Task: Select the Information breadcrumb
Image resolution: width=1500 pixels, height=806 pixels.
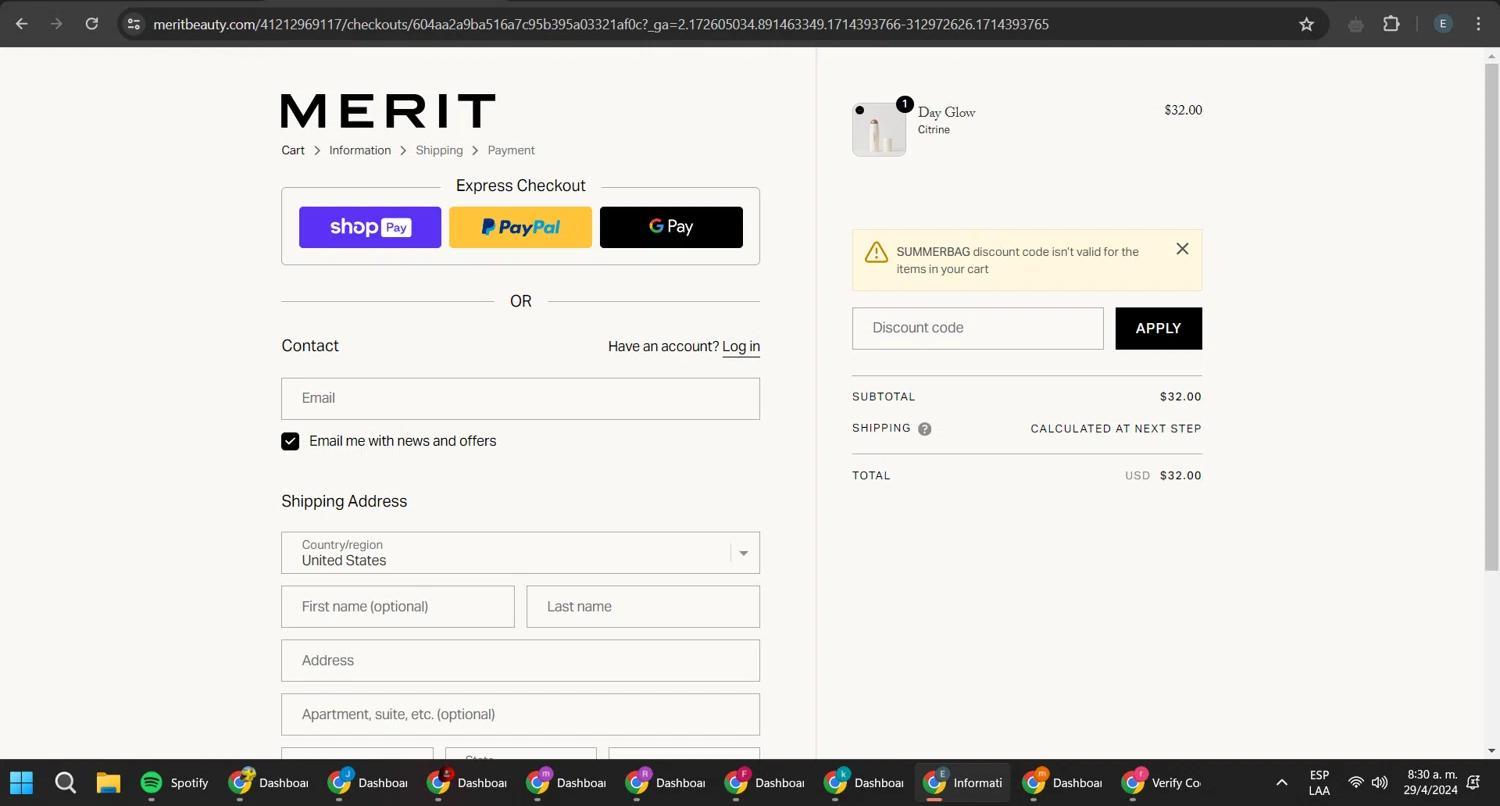Action: coord(360,150)
